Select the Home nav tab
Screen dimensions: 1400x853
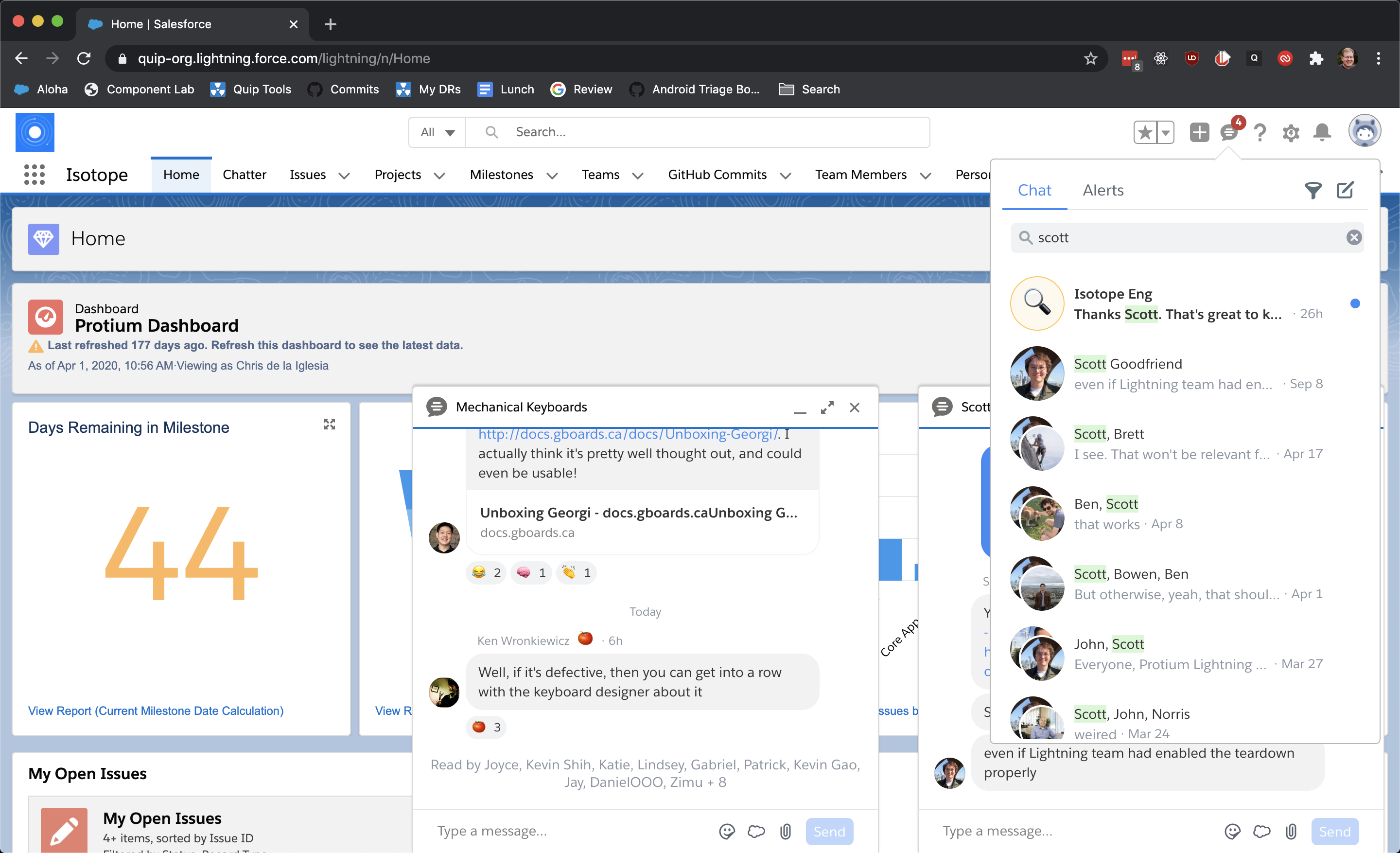[181, 175]
